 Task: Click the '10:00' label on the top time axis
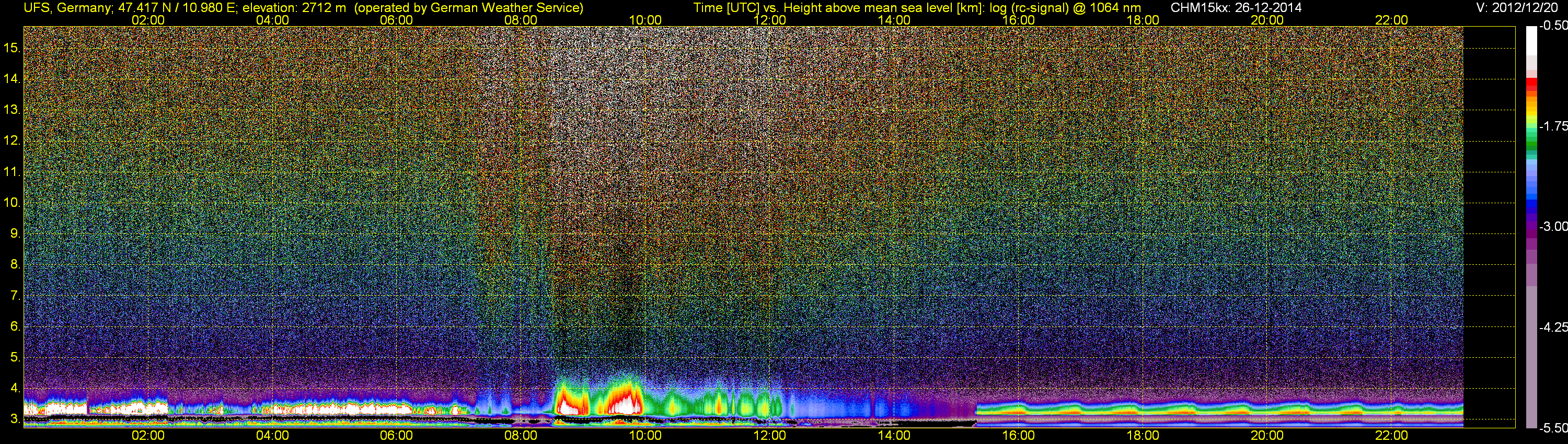[645, 20]
